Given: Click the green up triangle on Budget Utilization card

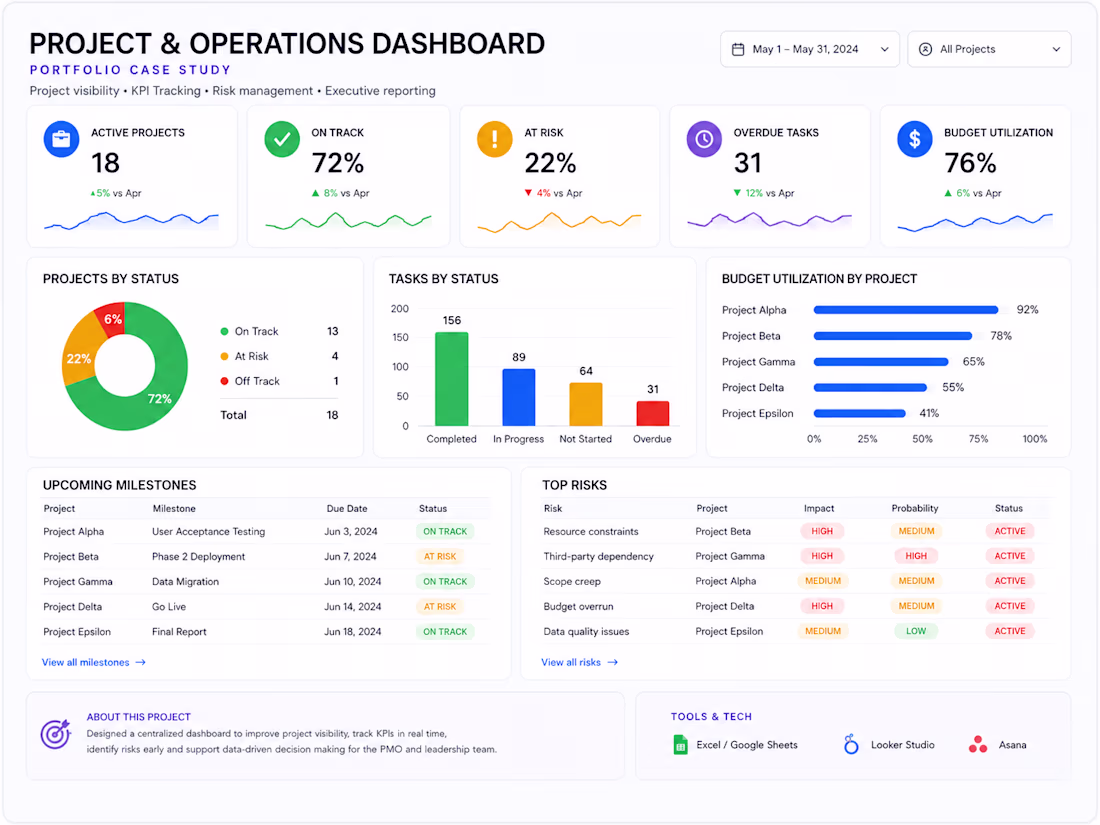Looking at the screenshot, I should (x=948, y=193).
